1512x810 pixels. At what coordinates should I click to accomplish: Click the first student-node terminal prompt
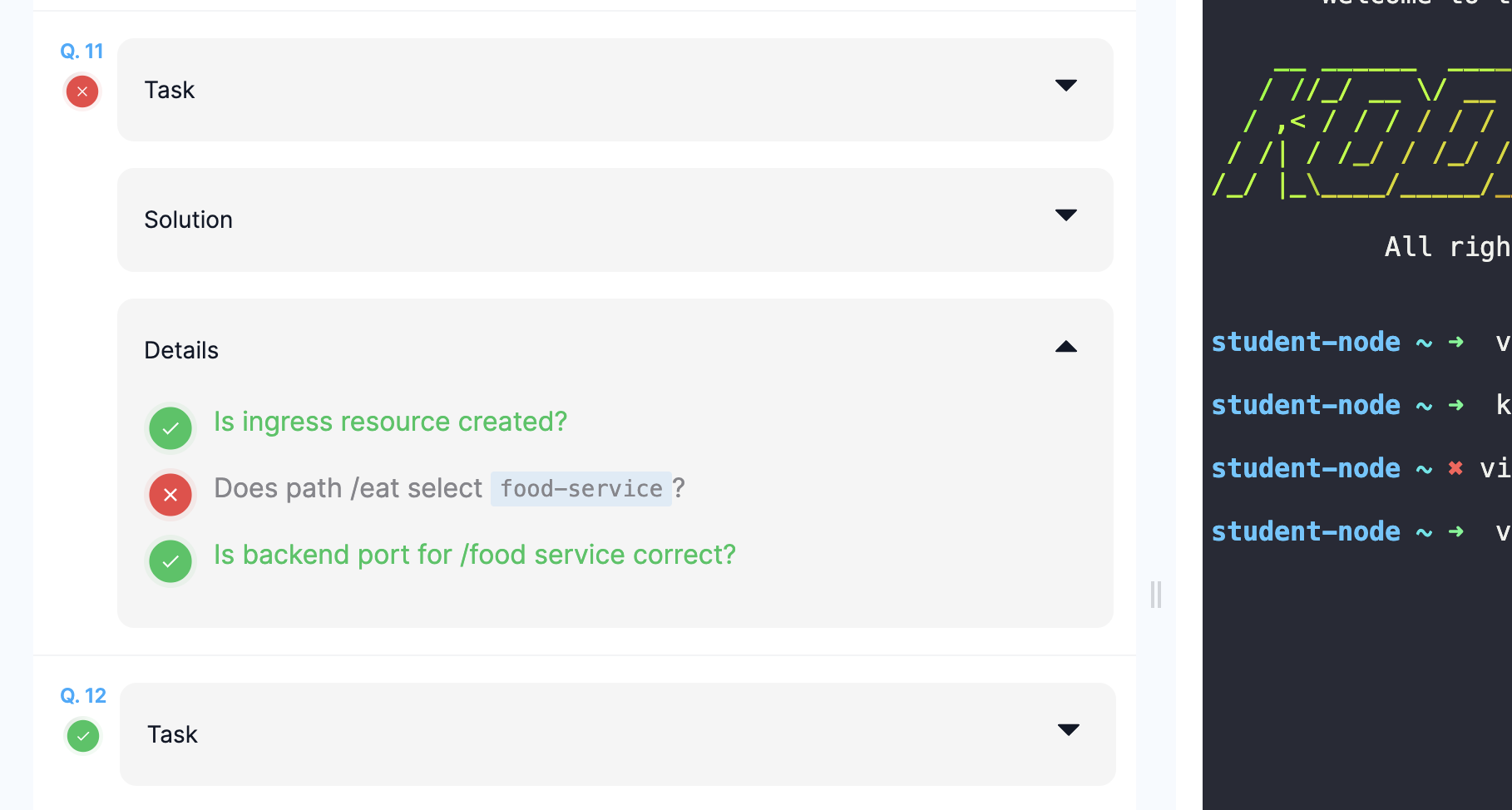click(x=1306, y=342)
